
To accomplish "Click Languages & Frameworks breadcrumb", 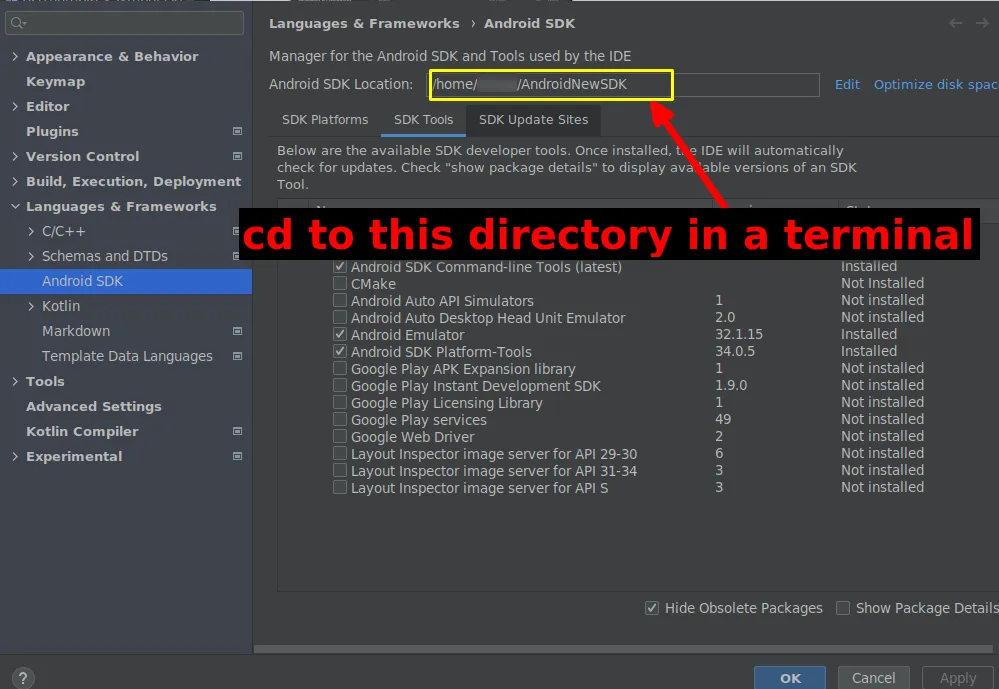I will point(364,24).
